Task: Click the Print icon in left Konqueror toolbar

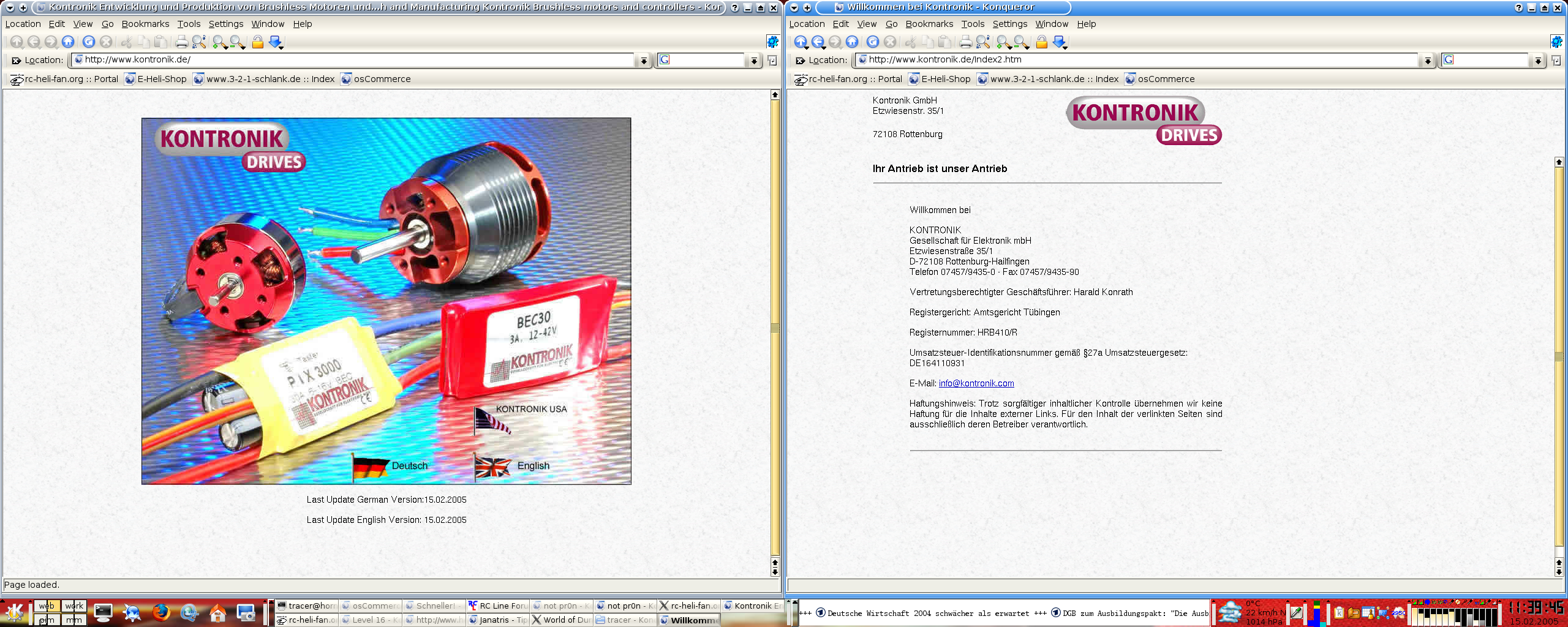Action: pyautogui.click(x=181, y=42)
